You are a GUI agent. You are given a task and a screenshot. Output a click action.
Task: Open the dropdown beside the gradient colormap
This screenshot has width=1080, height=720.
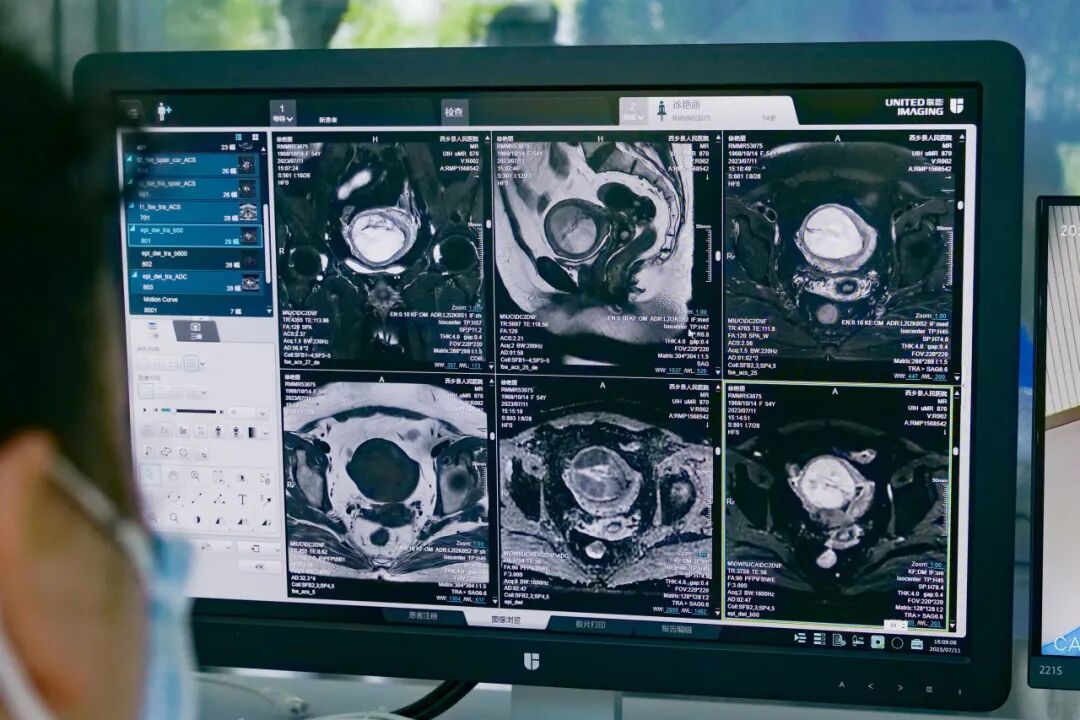266,433
